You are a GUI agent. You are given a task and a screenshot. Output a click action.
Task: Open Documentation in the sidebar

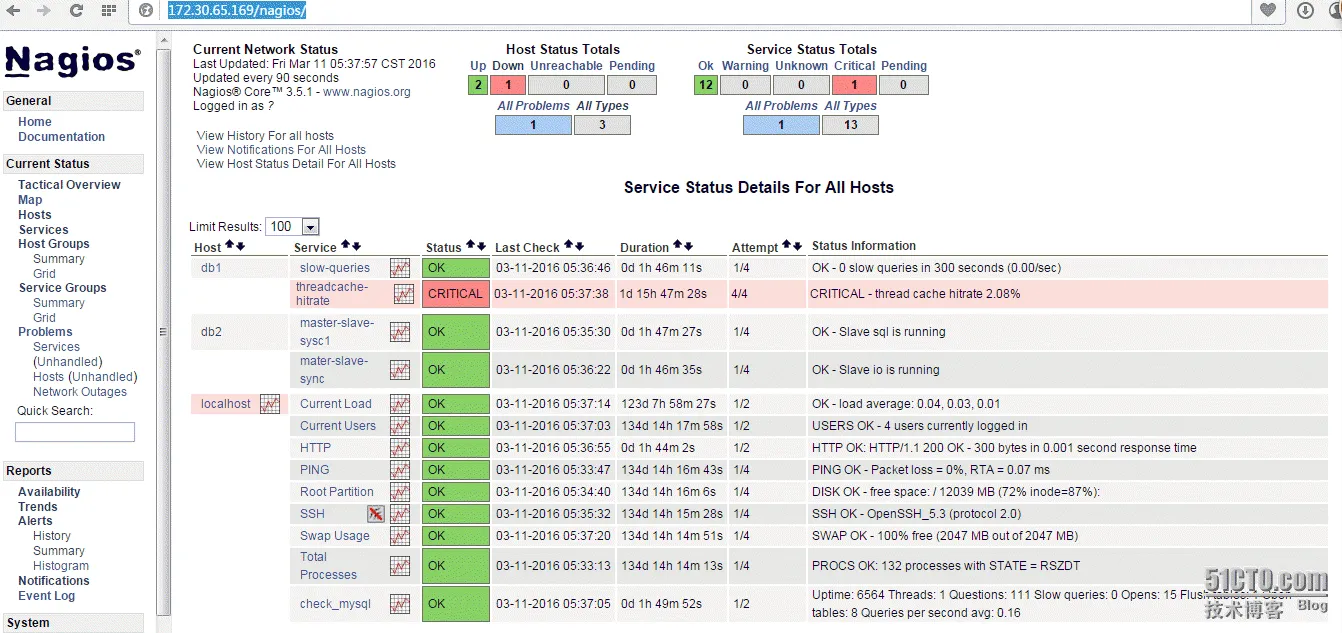[61, 137]
